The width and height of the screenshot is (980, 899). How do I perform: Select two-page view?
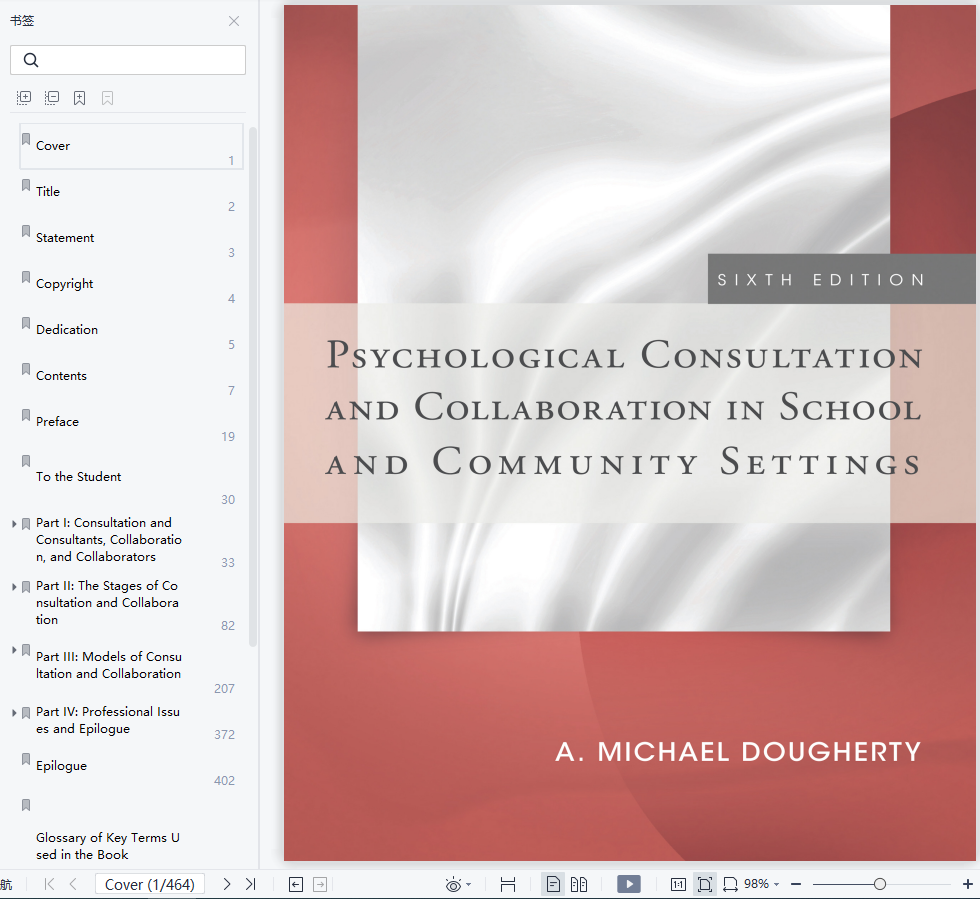tap(579, 884)
